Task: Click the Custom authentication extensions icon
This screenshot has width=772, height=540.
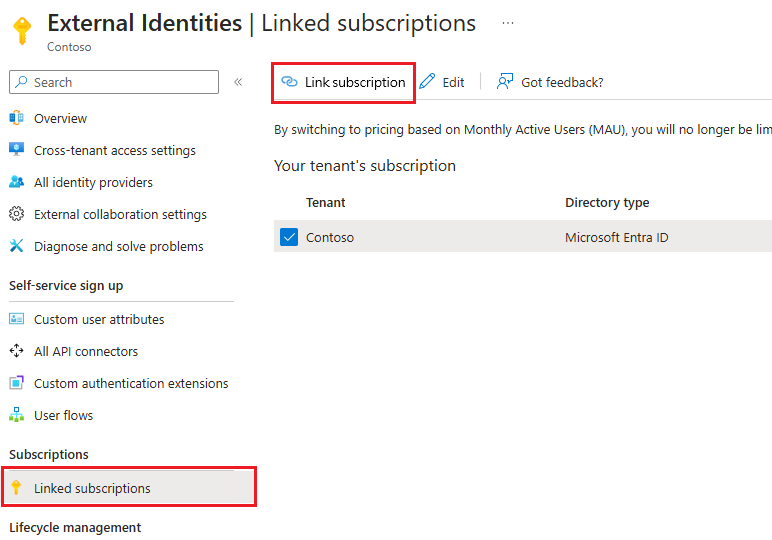Action: tap(16, 383)
